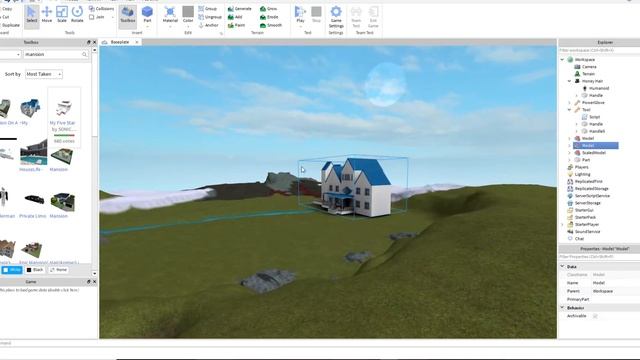The width and height of the screenshot is (640, 360).
Task: Click the search magnifier in Toolbox
Action: tap(84, 54)
